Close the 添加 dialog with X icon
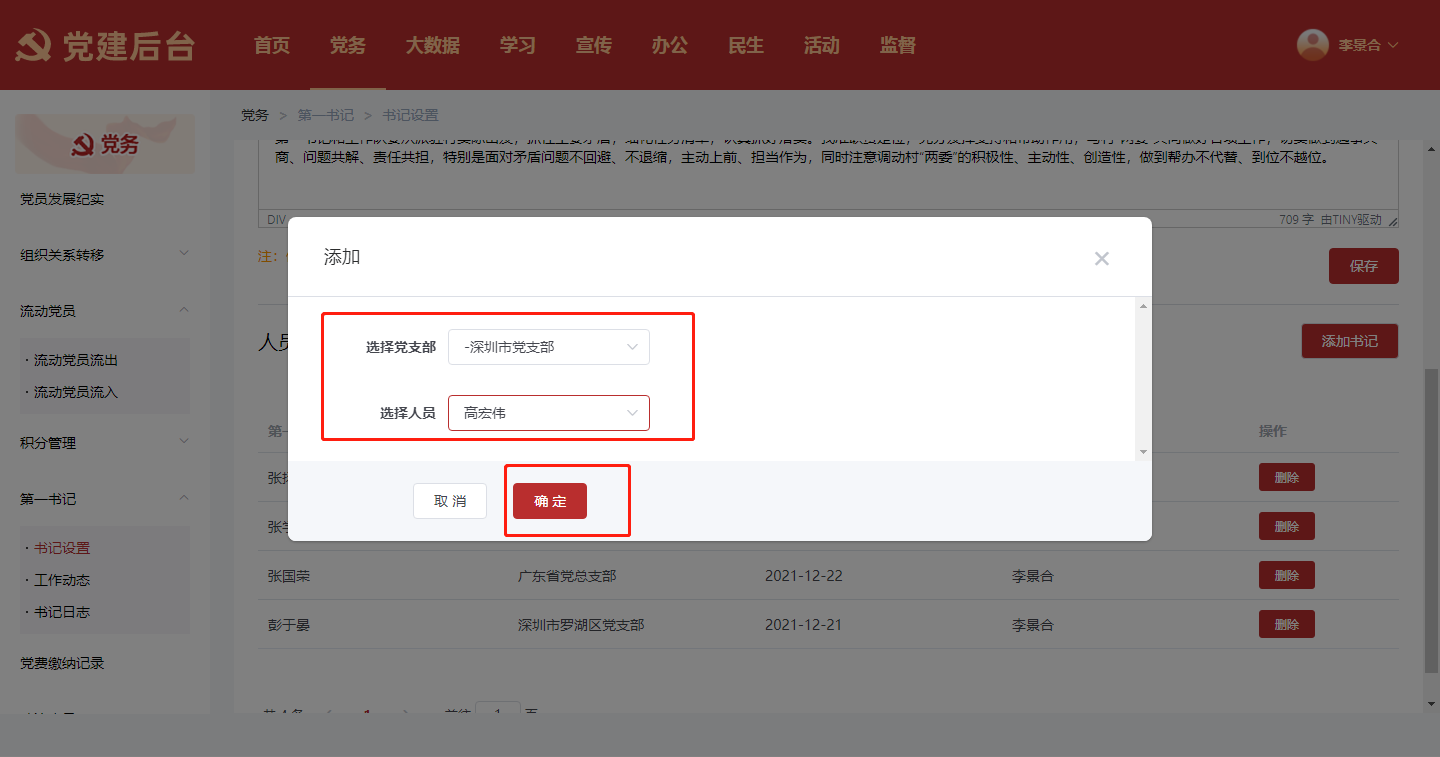Image resolution: width=1440 pixels, height=757 pixels. pos(1101,259)
